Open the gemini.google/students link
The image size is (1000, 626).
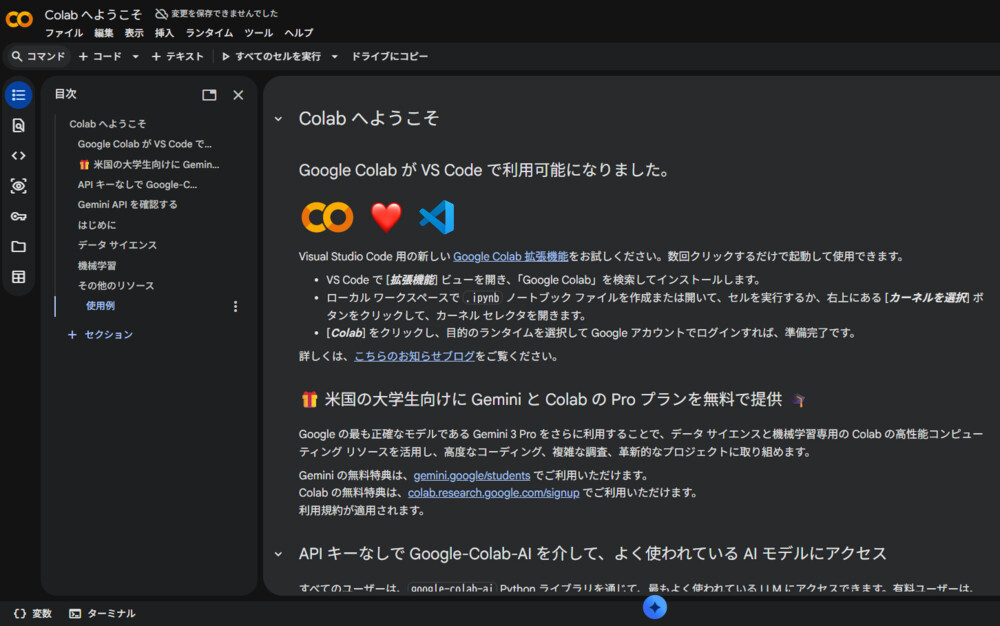tap(471, 476)
